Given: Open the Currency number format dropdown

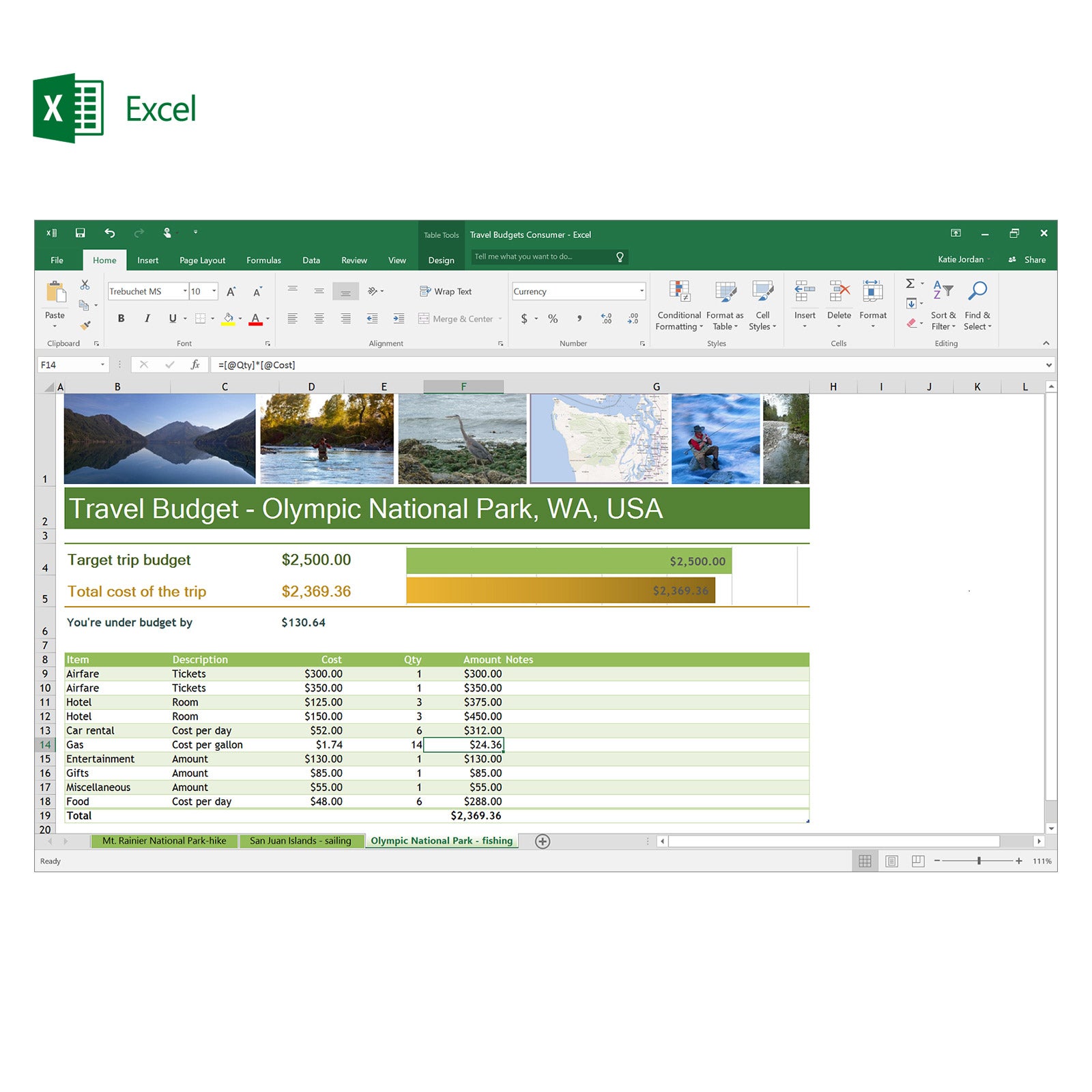Looking at the screenshot, I should pos(642,291).
